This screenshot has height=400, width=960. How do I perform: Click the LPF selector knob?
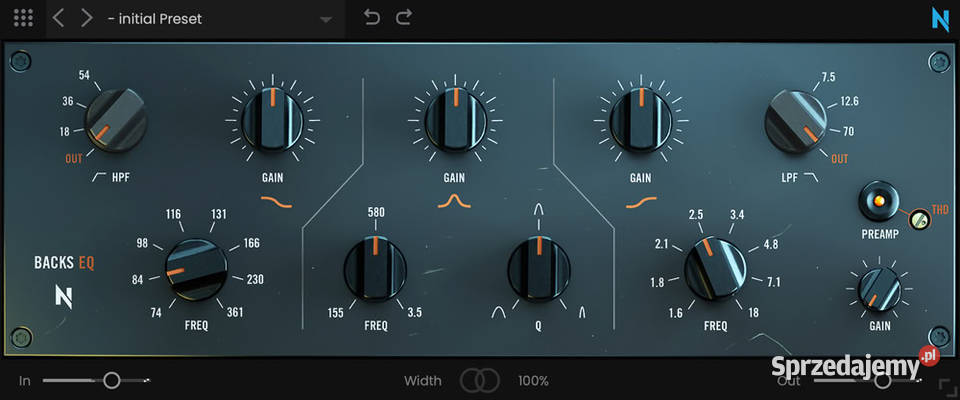[x=795, y=121]
